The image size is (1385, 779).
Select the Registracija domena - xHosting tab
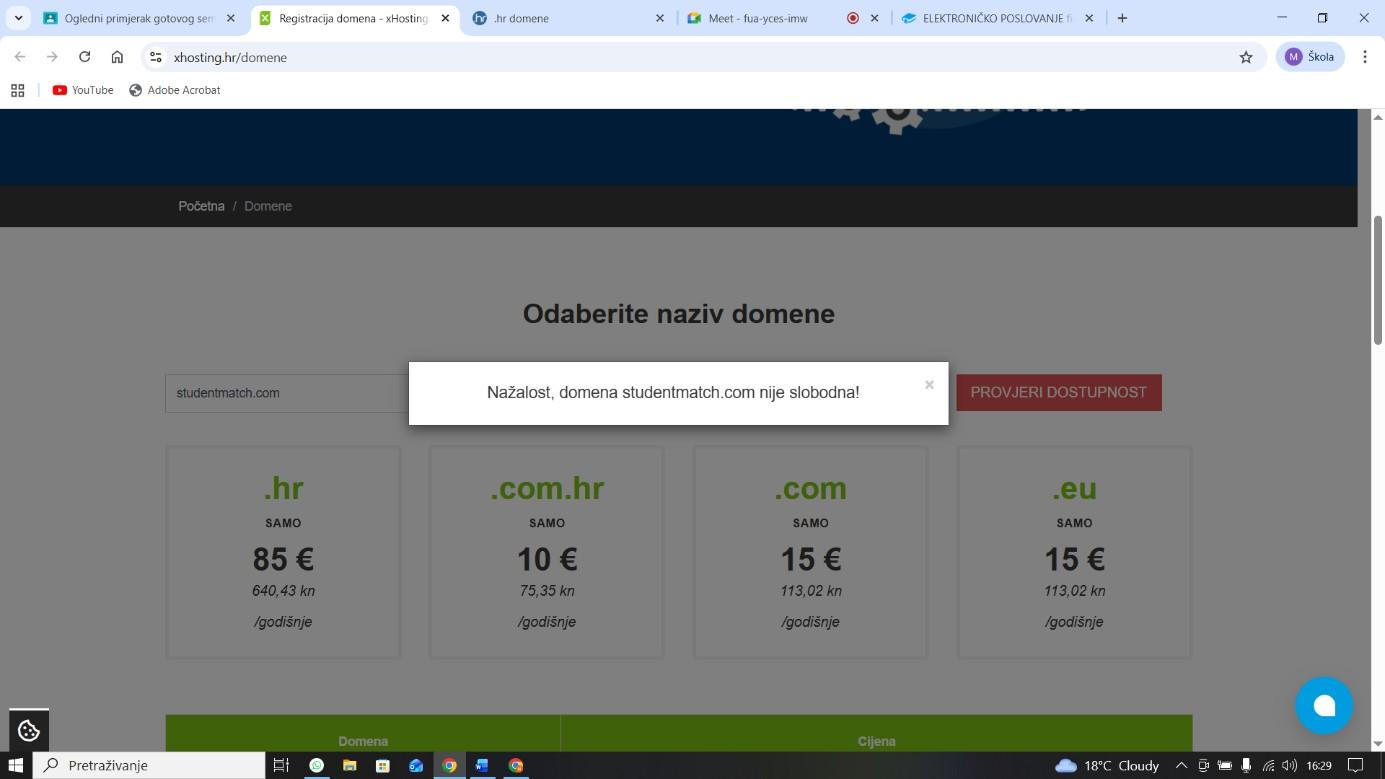coord(354,18)
